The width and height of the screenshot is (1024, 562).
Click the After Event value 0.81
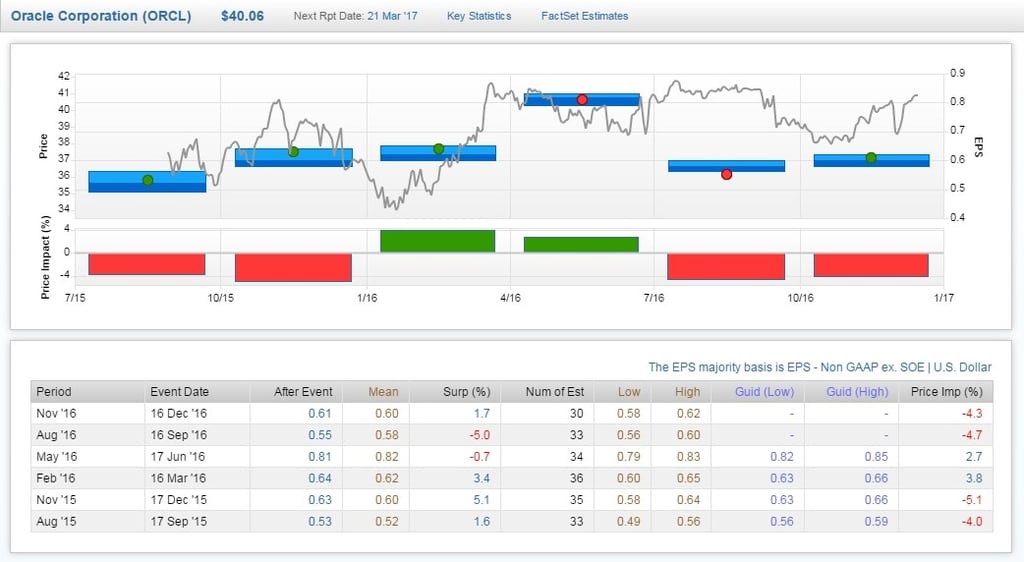320,456
